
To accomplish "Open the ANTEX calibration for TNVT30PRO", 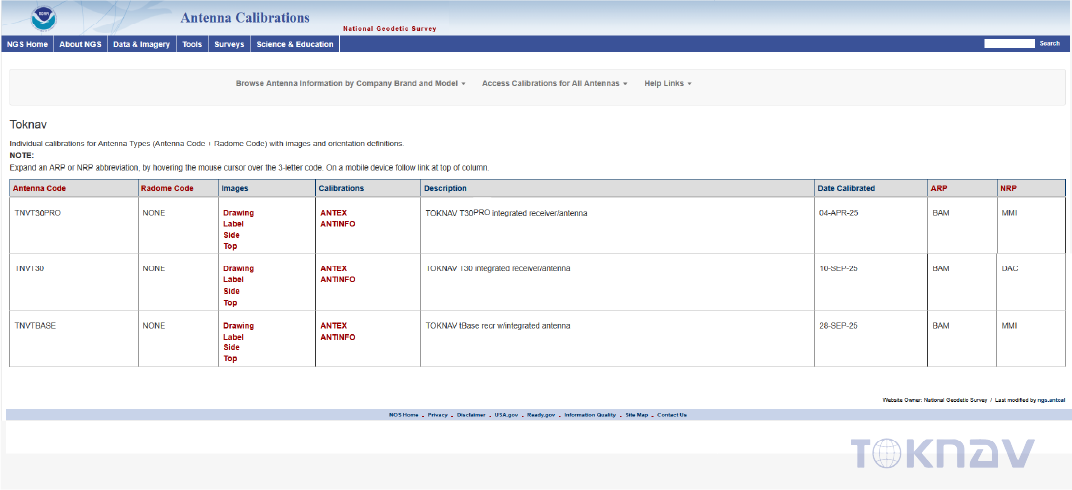I will click(333, 213).
